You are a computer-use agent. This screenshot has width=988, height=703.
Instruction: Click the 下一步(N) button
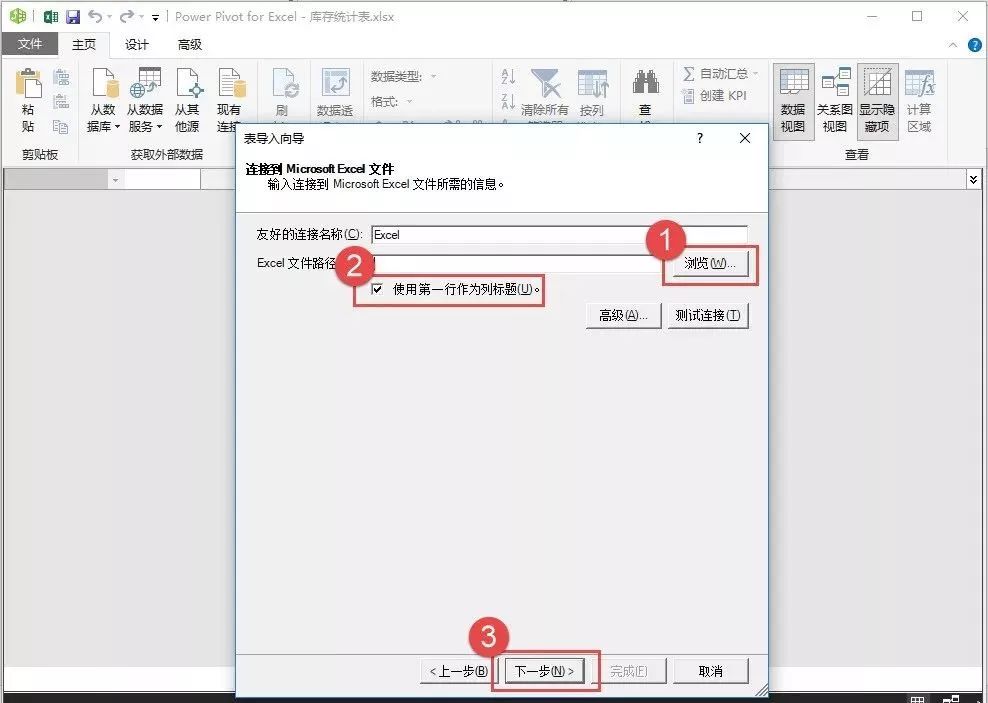543,671
